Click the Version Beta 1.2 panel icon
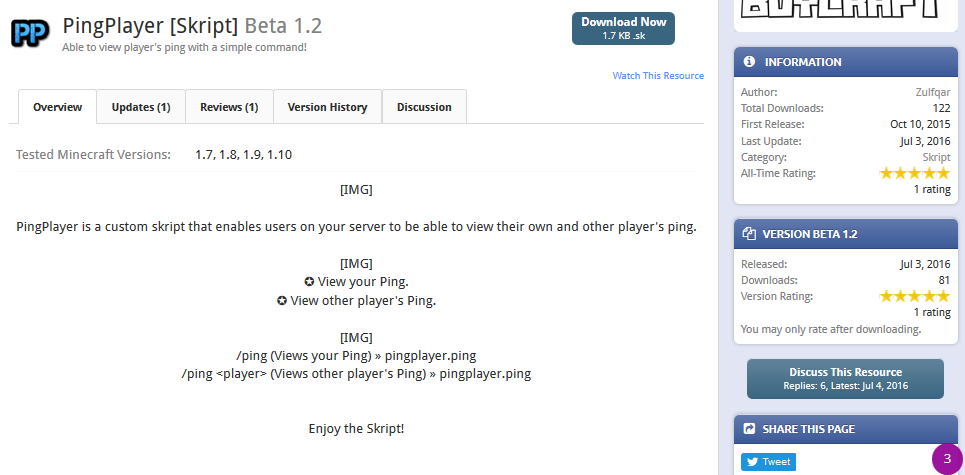Image resolution: width=965 pixels, height=475 pixels. coord(749,234)
